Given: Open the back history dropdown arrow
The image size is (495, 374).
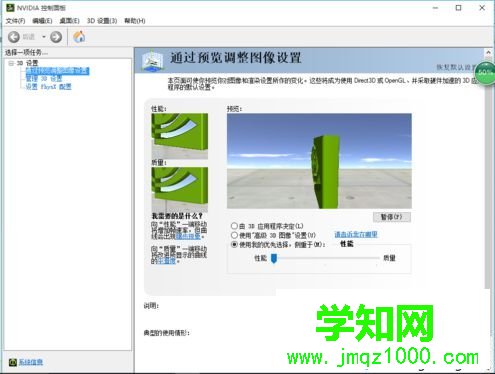Looking at the screenshot, I should [x=44, y=37].
